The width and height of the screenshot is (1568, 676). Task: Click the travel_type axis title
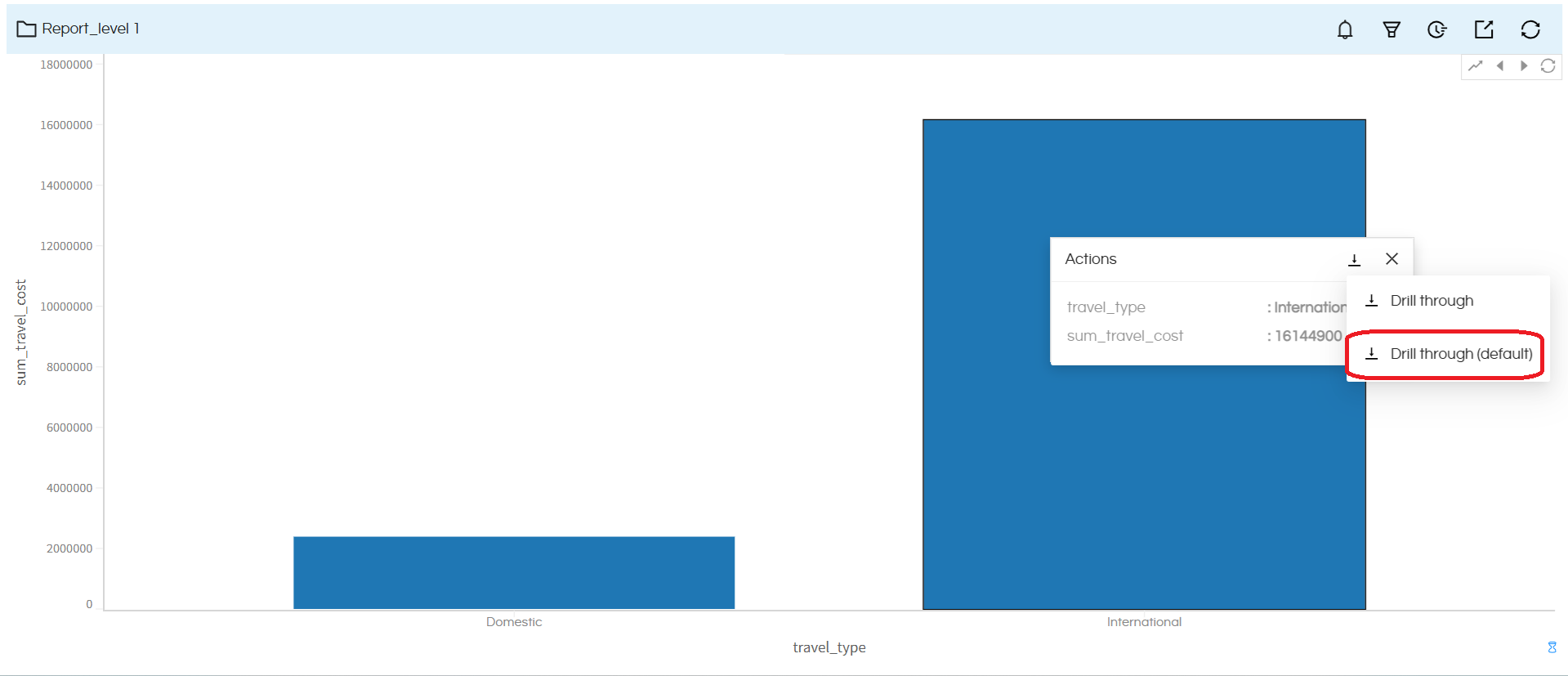pos(829,647)
